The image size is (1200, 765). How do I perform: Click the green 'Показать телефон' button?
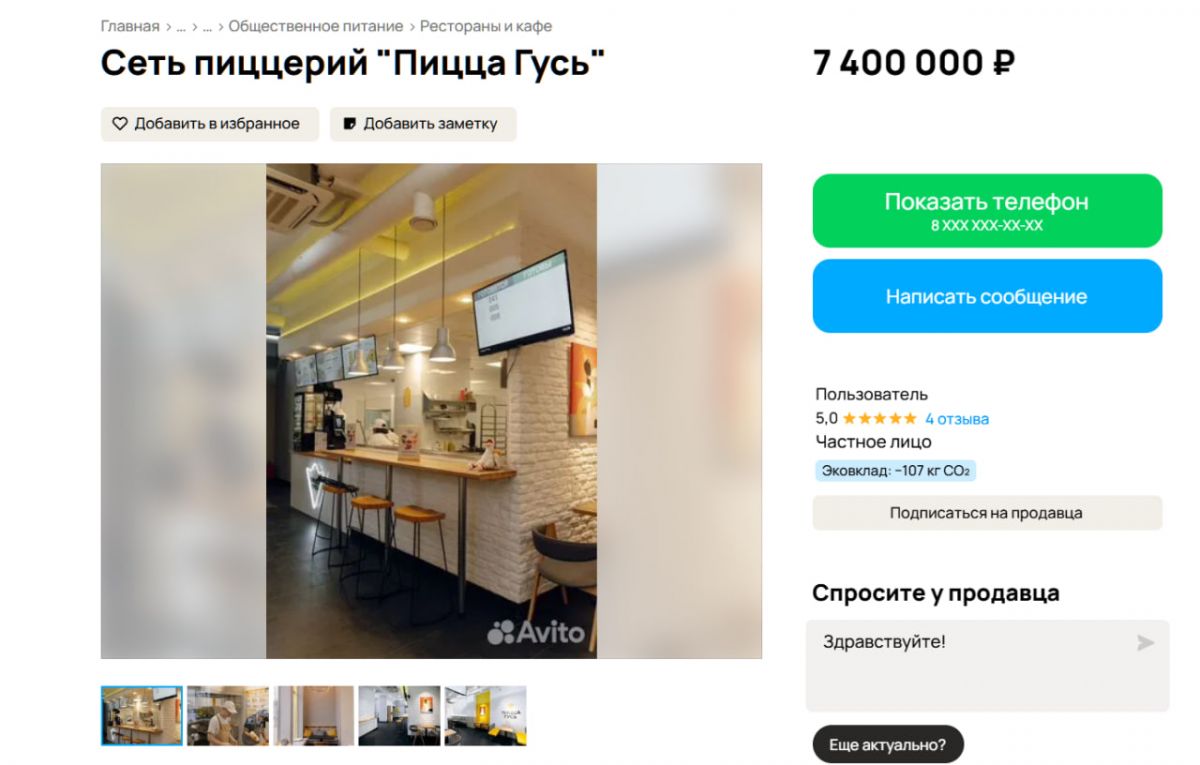click(987, 211)
